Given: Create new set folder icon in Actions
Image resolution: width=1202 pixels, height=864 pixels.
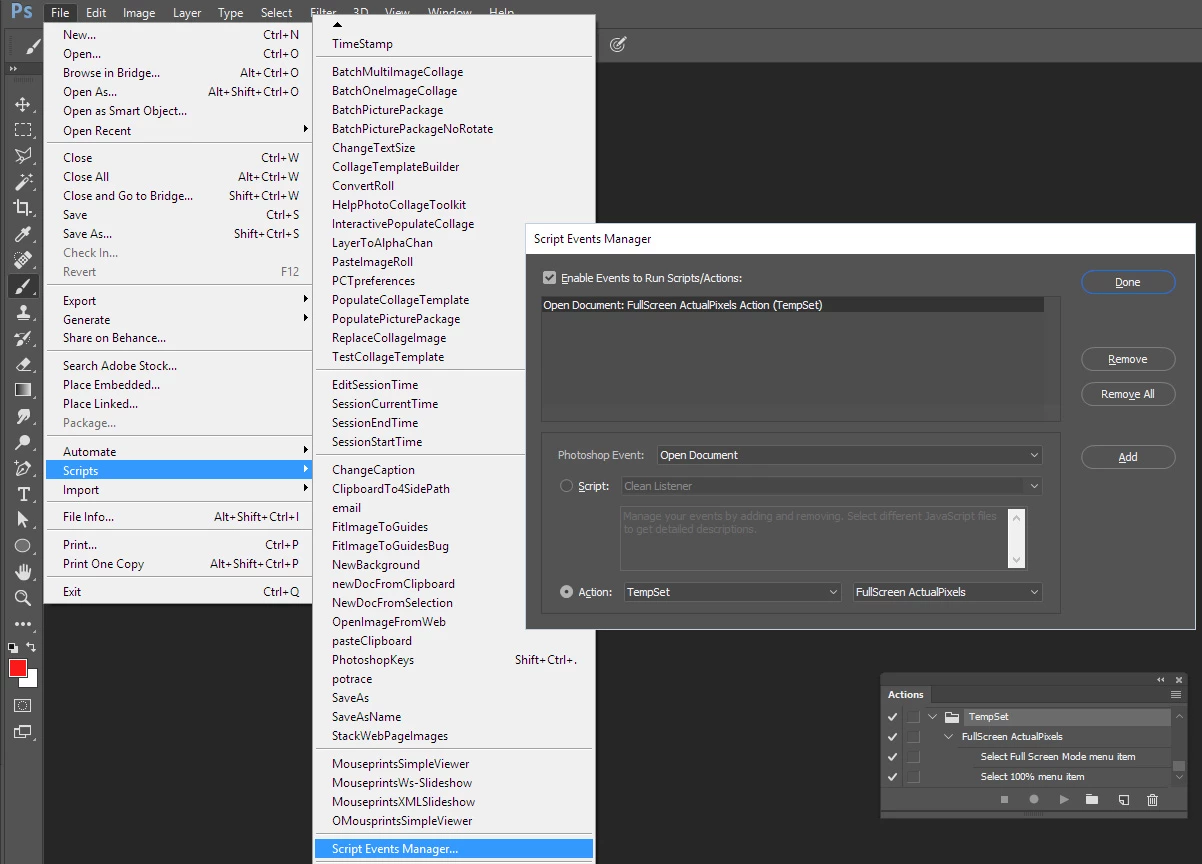Looking at the screenshot, I should [1092, 800].
